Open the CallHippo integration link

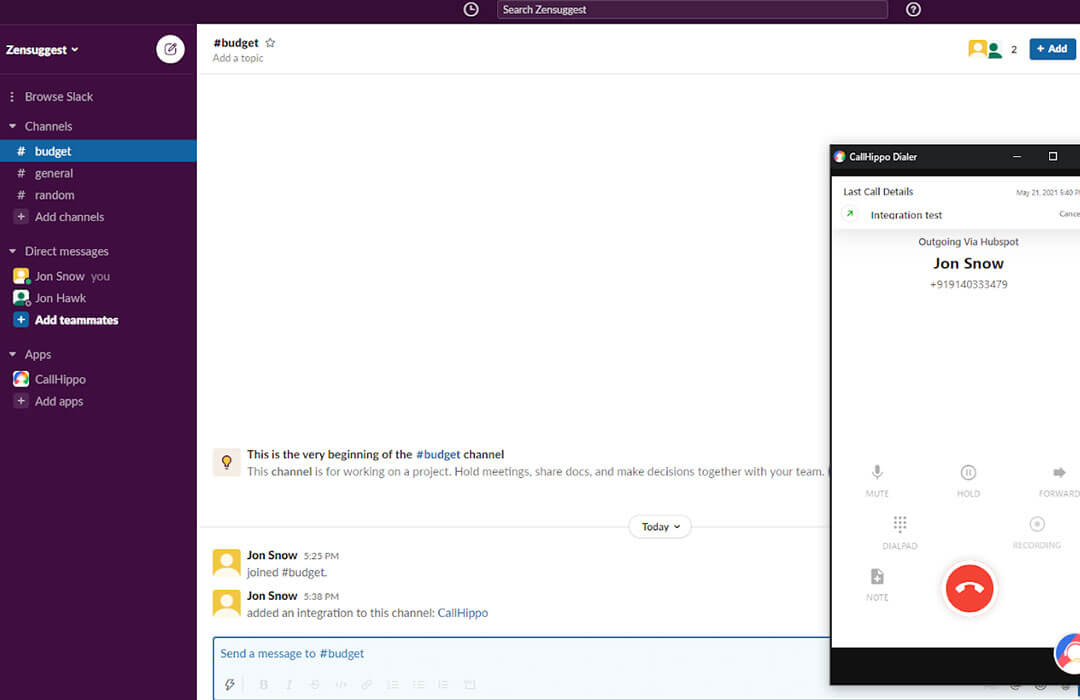tap(463, 612)
